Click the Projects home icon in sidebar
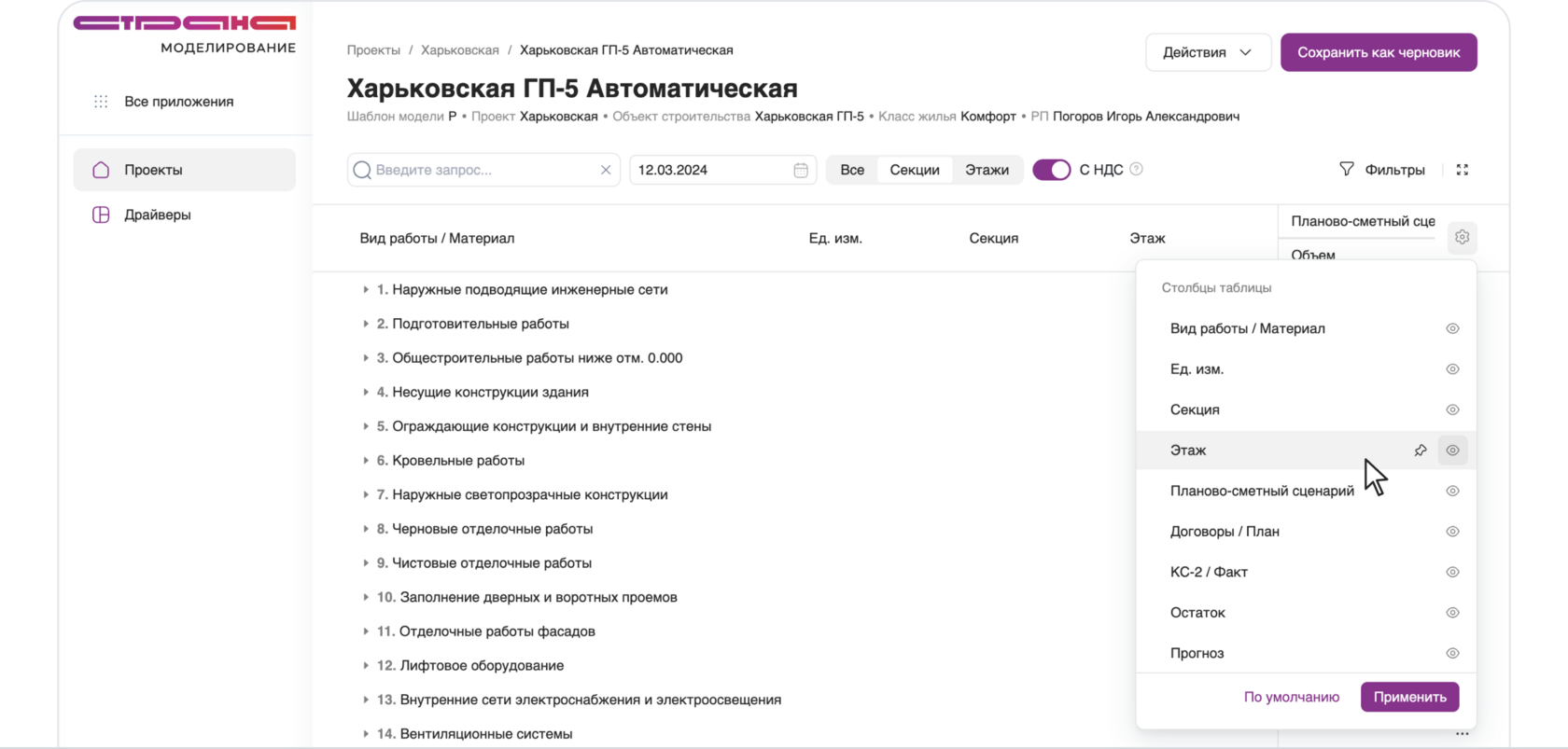This screenshot has width=1568, height=749. click(101, 170)
